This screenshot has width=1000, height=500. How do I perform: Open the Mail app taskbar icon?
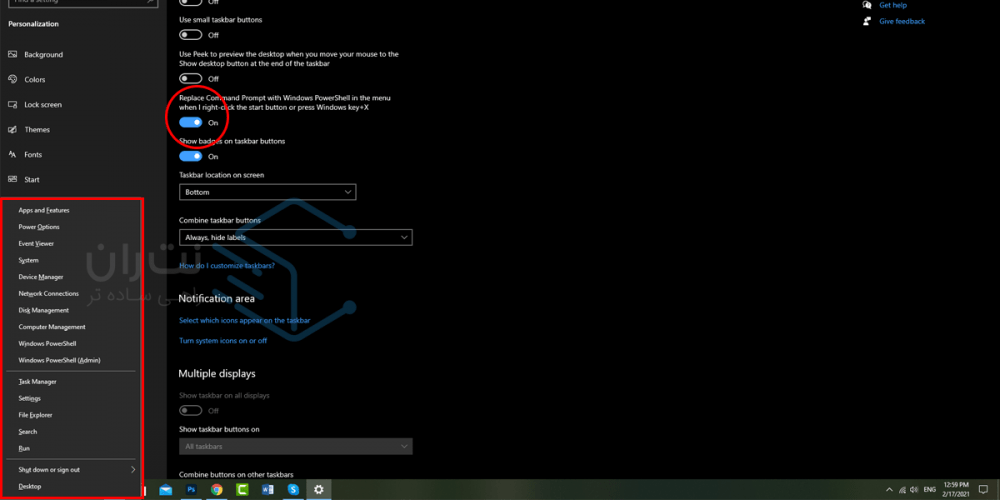coord(165,490)
